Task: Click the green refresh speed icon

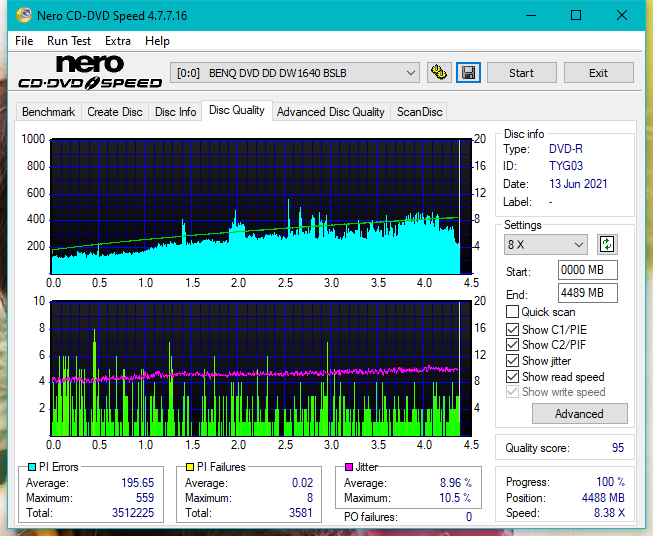Action: pos(607,244)
